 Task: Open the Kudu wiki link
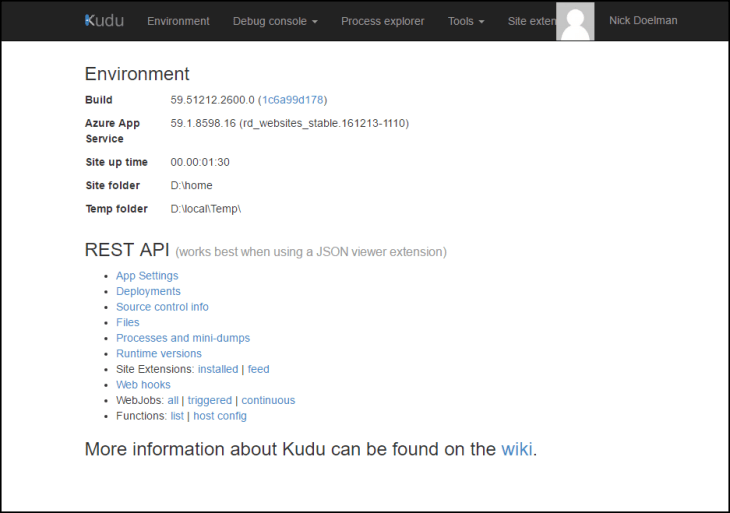click(517, 449)
